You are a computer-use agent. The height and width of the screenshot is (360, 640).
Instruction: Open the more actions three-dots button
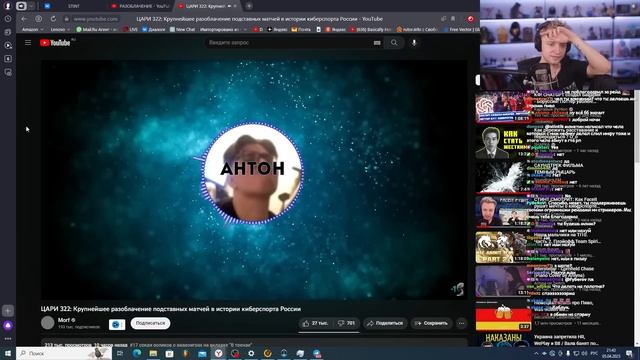pos(462,323)
